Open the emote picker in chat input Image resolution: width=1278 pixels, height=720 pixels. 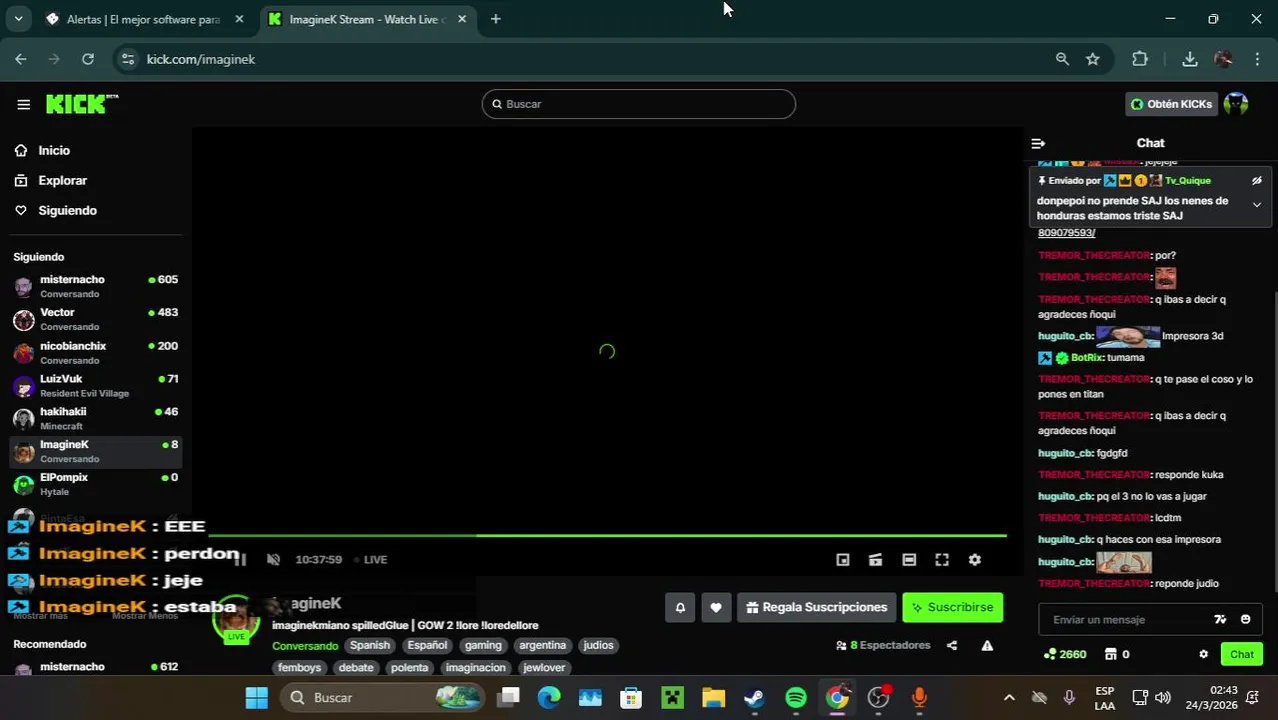pyautogui.click(x=1245, y=620)
